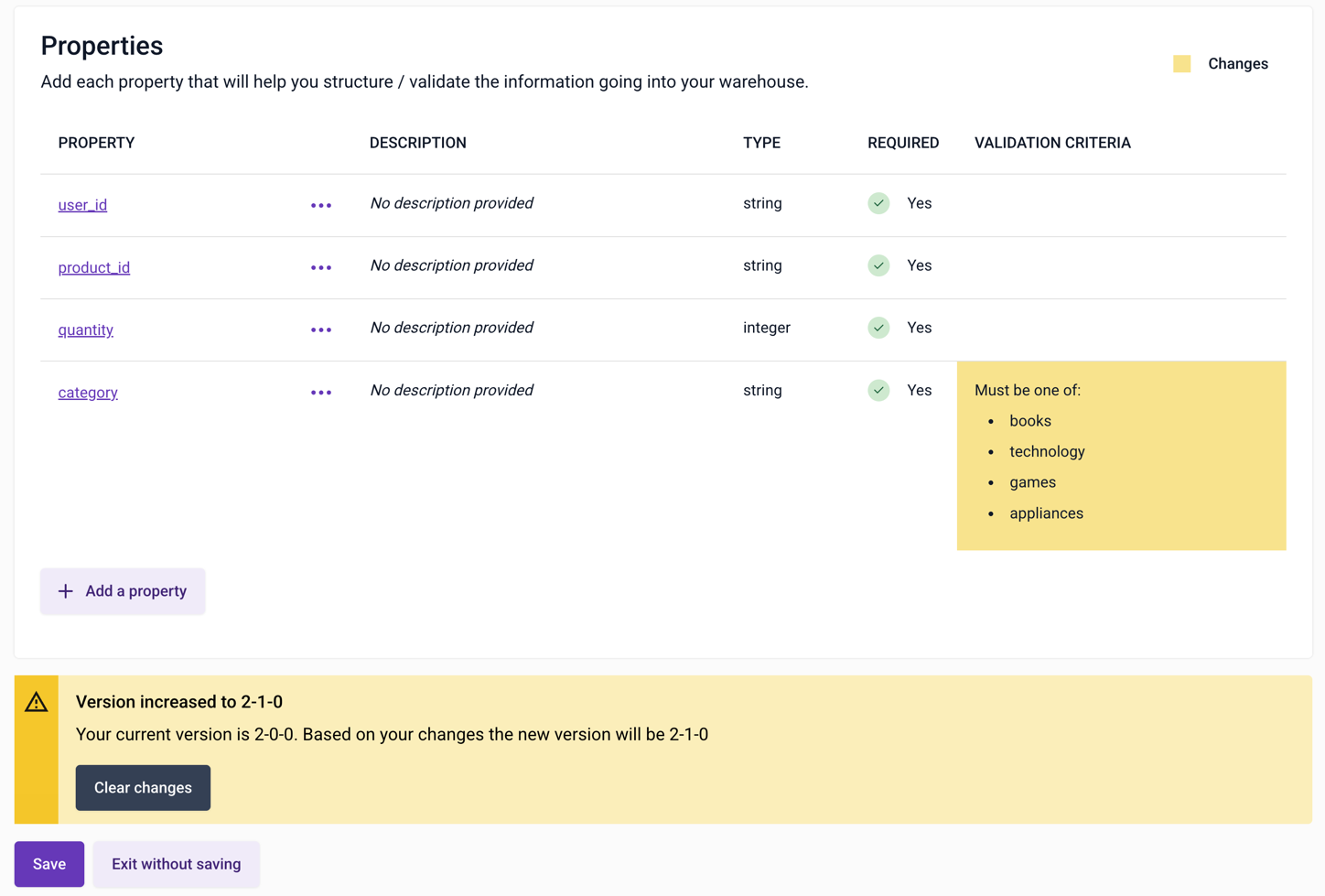Click the highlighted category validation criteria cell
The height and width of the screenshot is (896, 1325).
pos(1121,456)
